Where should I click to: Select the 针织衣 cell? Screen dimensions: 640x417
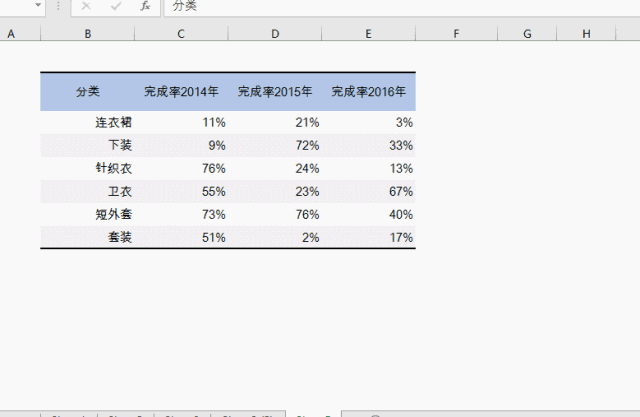pos(87,169)
